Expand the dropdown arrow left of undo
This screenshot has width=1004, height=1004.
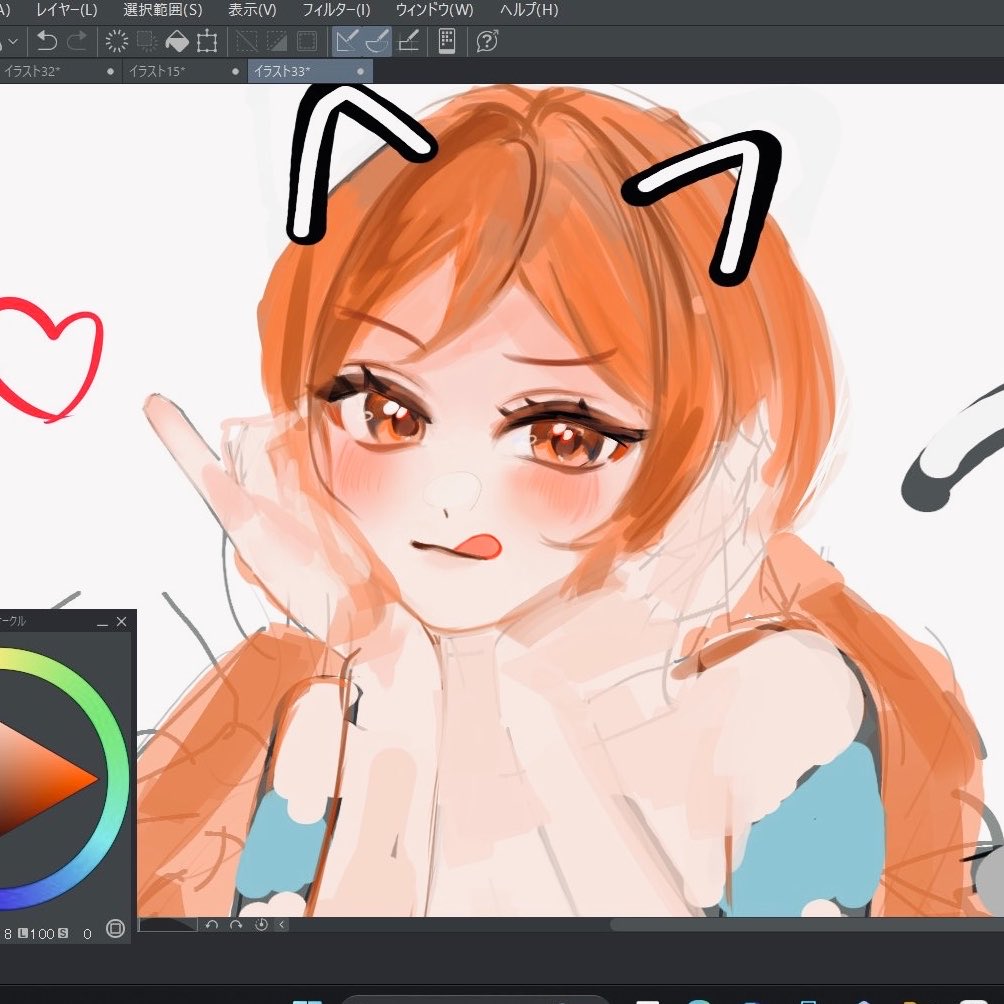tap(13, 42)
